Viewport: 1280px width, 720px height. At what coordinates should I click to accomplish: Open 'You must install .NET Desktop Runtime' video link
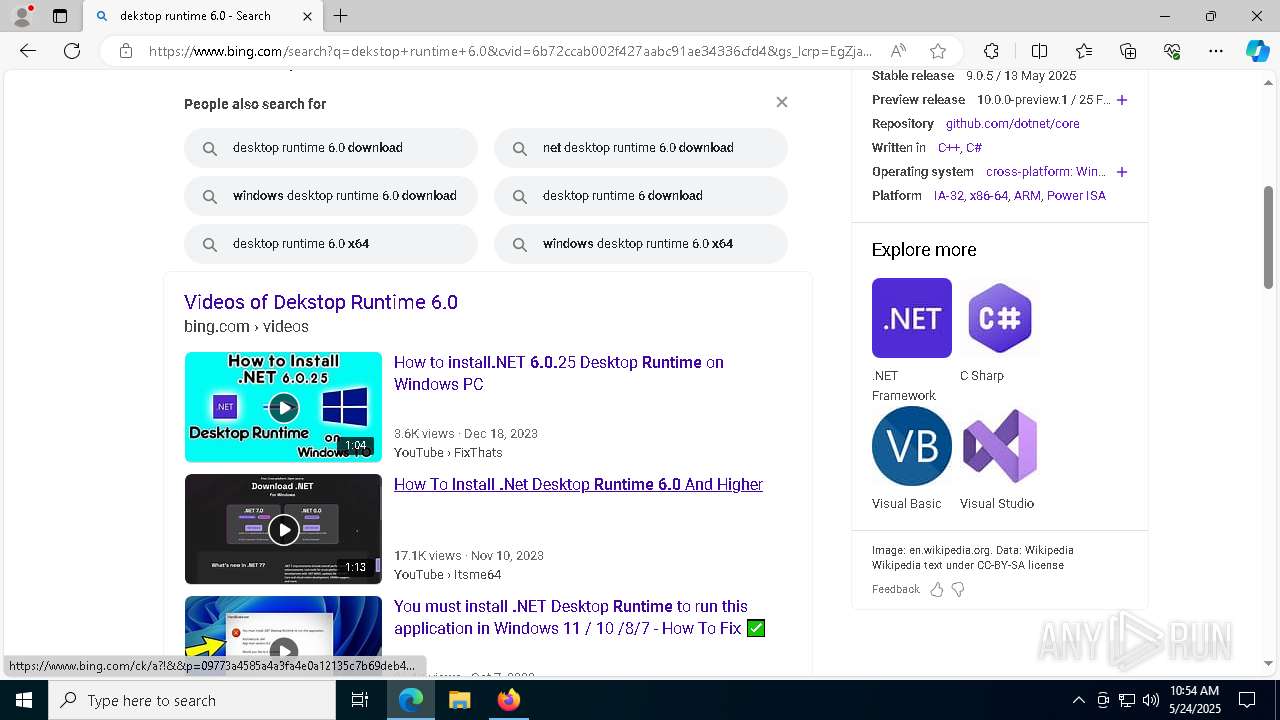tap(579, 617)
